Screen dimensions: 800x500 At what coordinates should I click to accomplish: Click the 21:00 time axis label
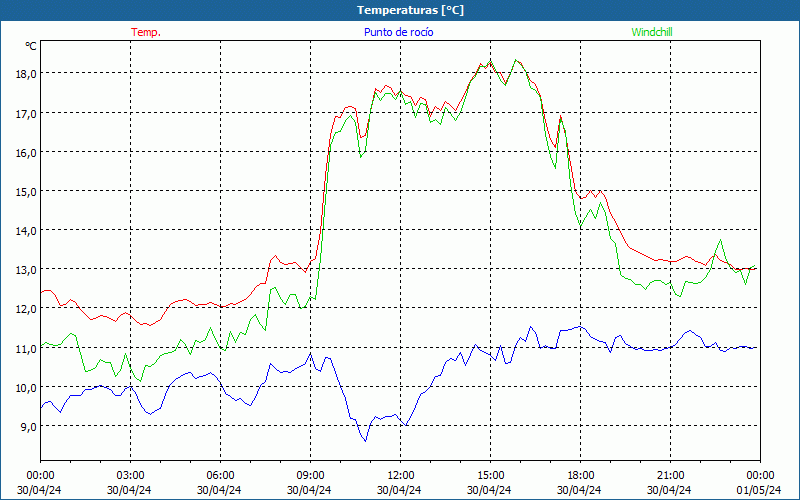tap(670, 476)
